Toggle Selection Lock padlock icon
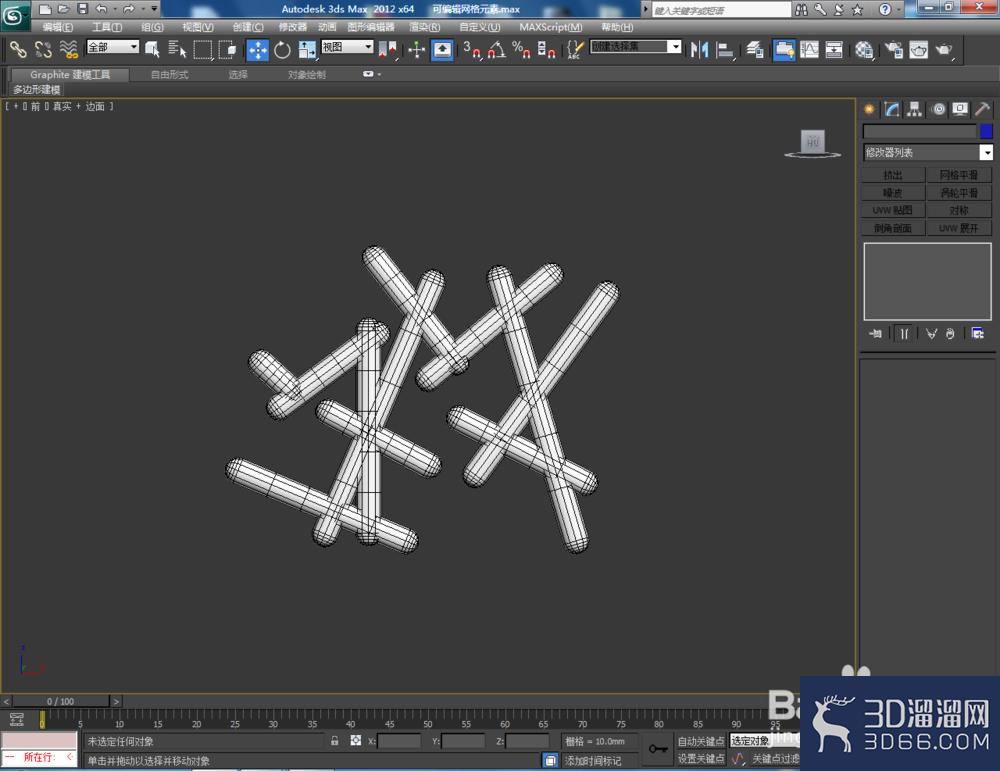The height and width of the screenshot is (771, 1000). (x=335, y=740)
